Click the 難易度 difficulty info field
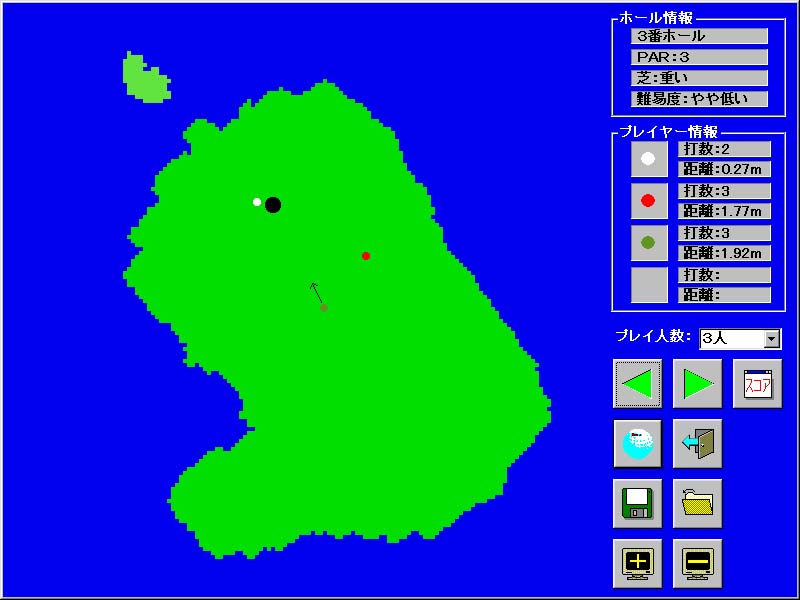The image size is (800, 600). 699,99
